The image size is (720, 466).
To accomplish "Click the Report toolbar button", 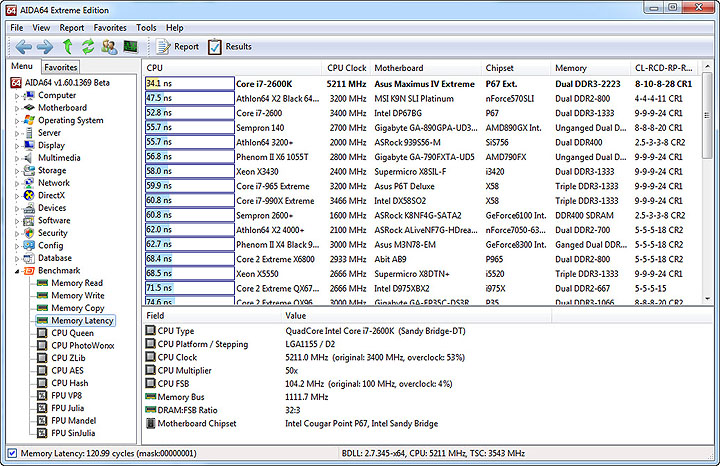I will 177,46.
